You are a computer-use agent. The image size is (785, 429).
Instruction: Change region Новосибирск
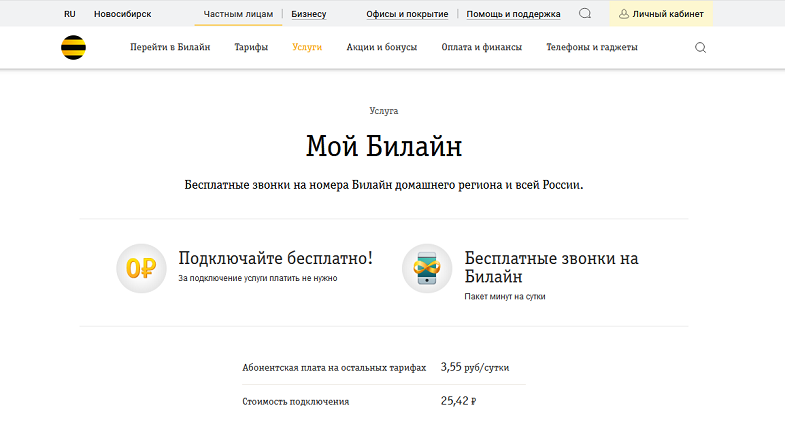pos(123,14)
